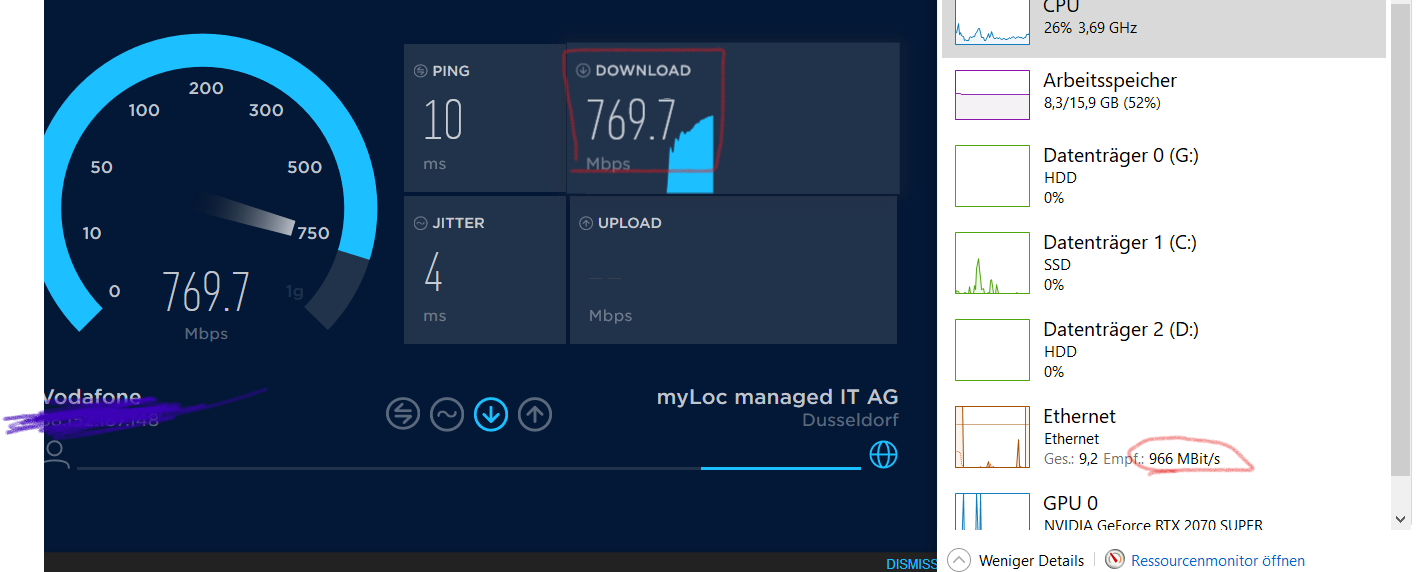1422x572 pixels.
Task: Open Ressourcenmonitor öffnen link
Action: click(1218, 561)
